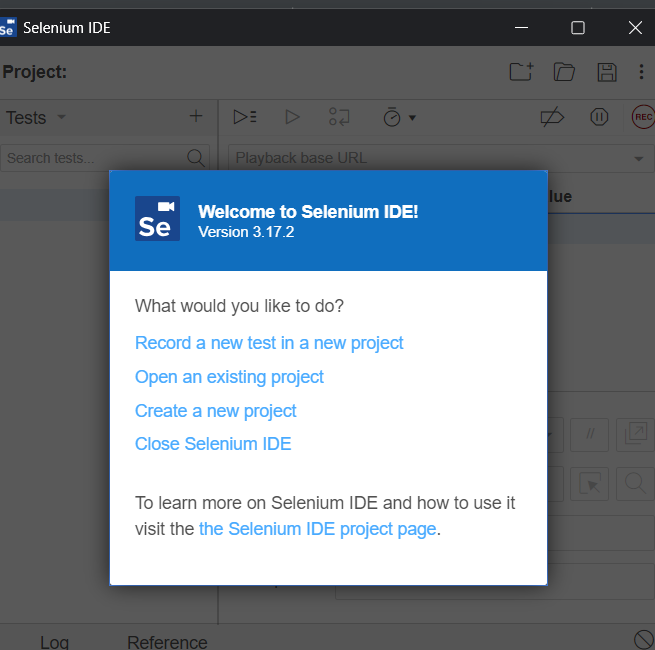Click the Selenium Se logo in dialog
Viewport: 655px width, 650px height.
(157, 218)
